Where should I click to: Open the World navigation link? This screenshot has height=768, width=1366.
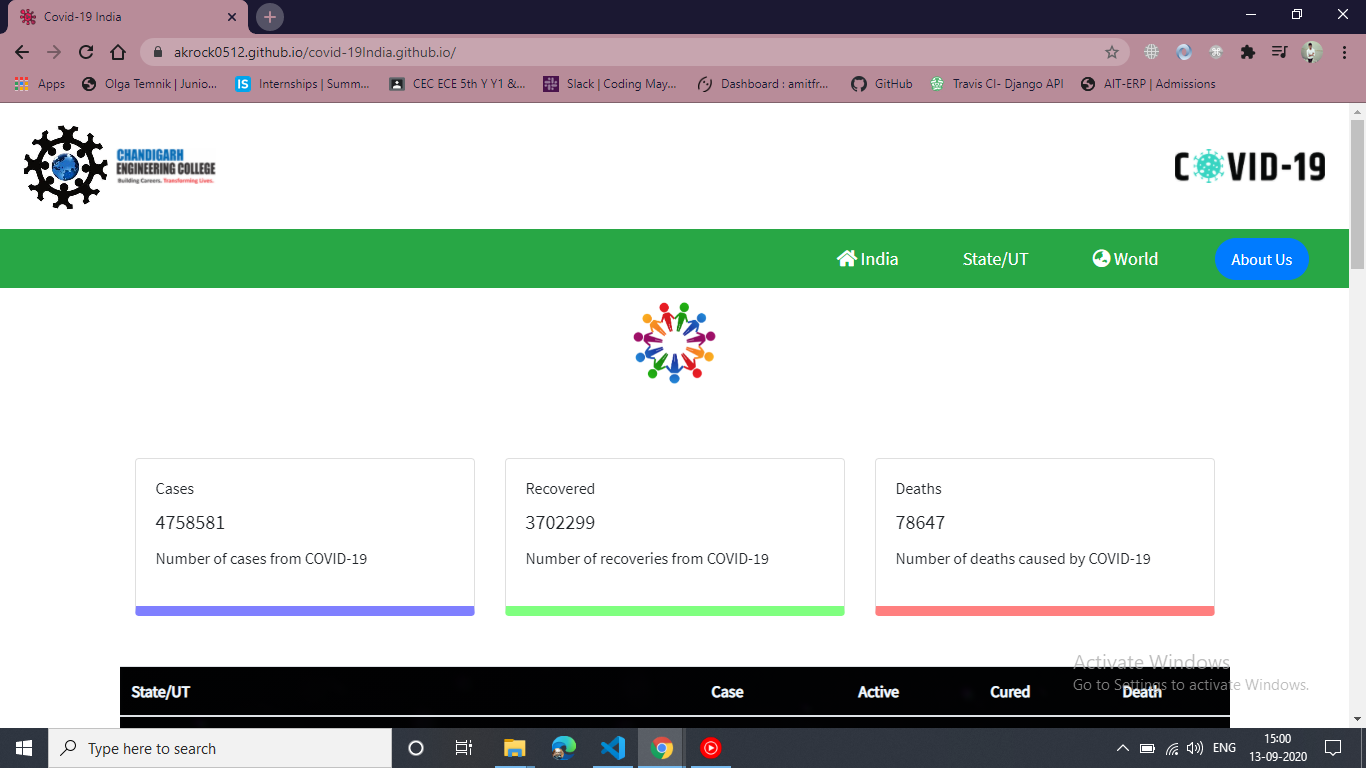click(x=1125, y=259)
